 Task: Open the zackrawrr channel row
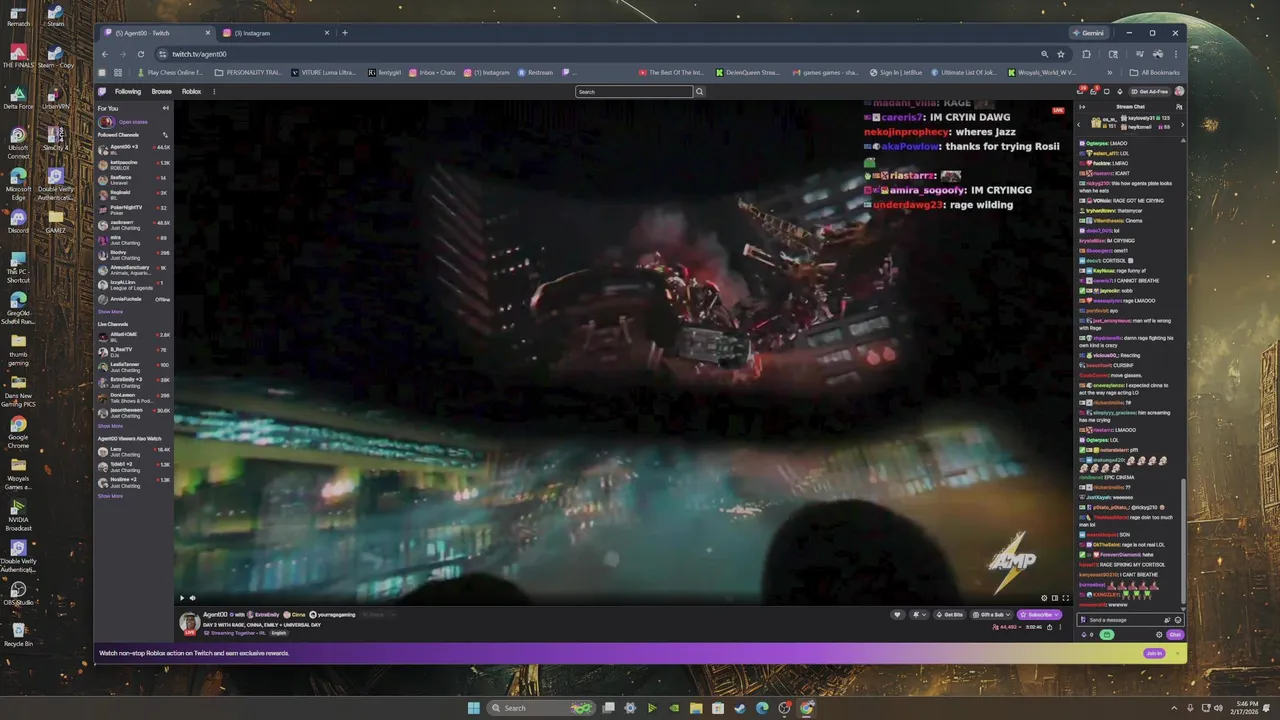point(134,224)
